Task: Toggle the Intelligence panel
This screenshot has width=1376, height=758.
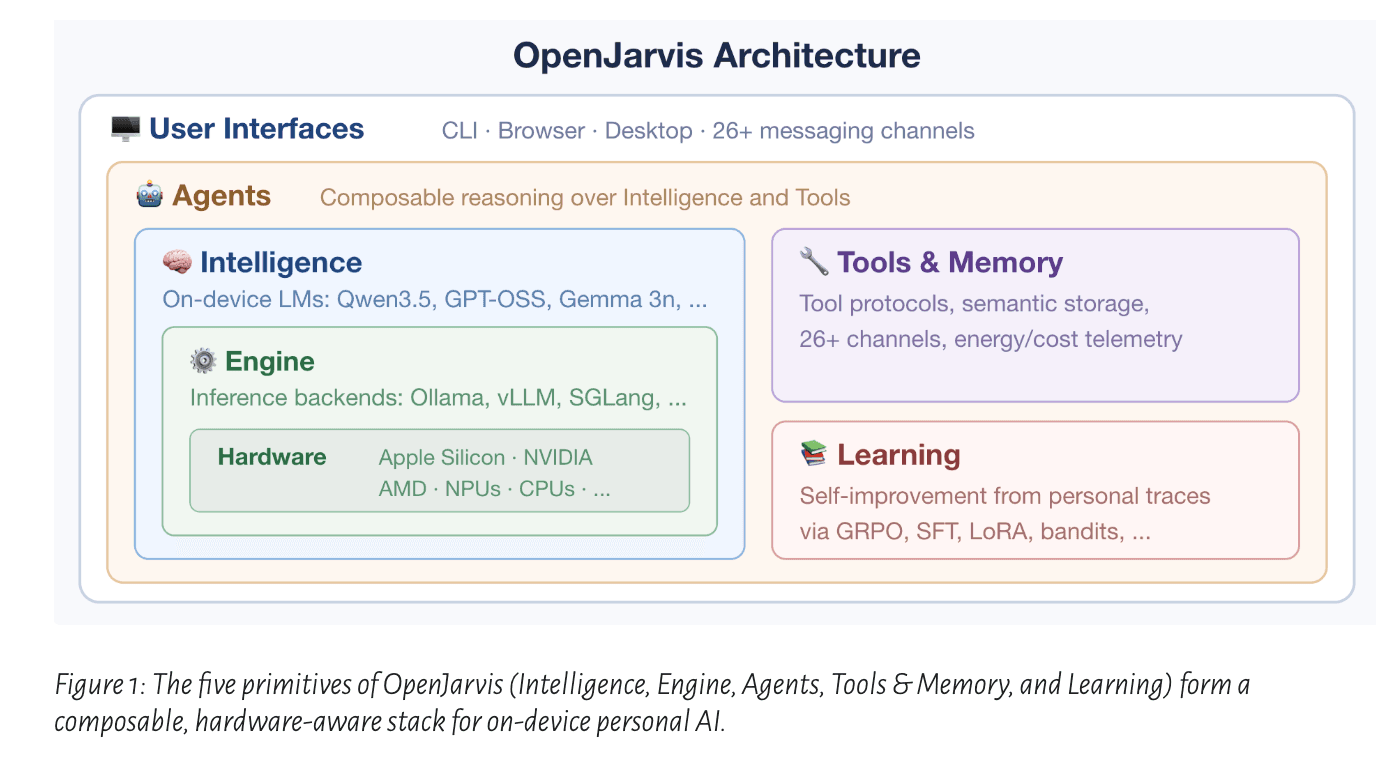Action: [281, 262]
